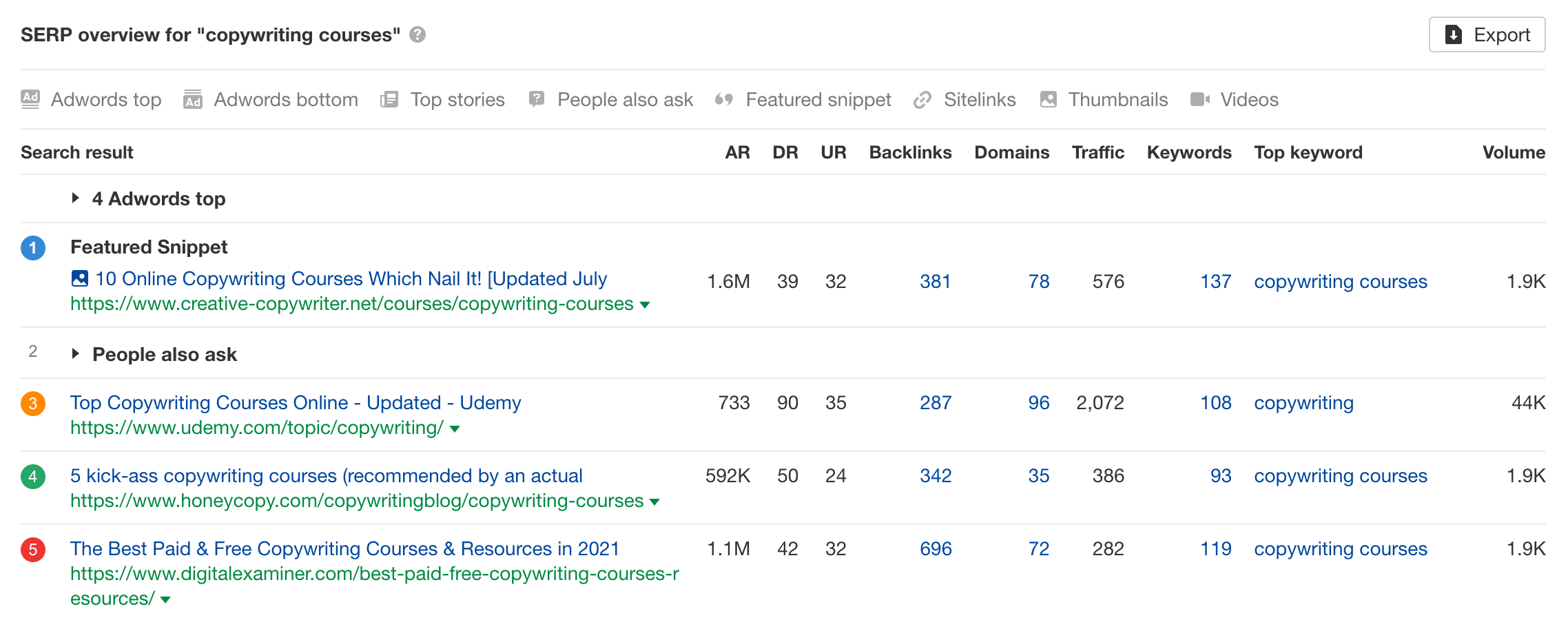Click top keyword 'copywriting courses' in honeycopy row
Viewport: 1568px width, 620px height.
(x=1341, y=475)
